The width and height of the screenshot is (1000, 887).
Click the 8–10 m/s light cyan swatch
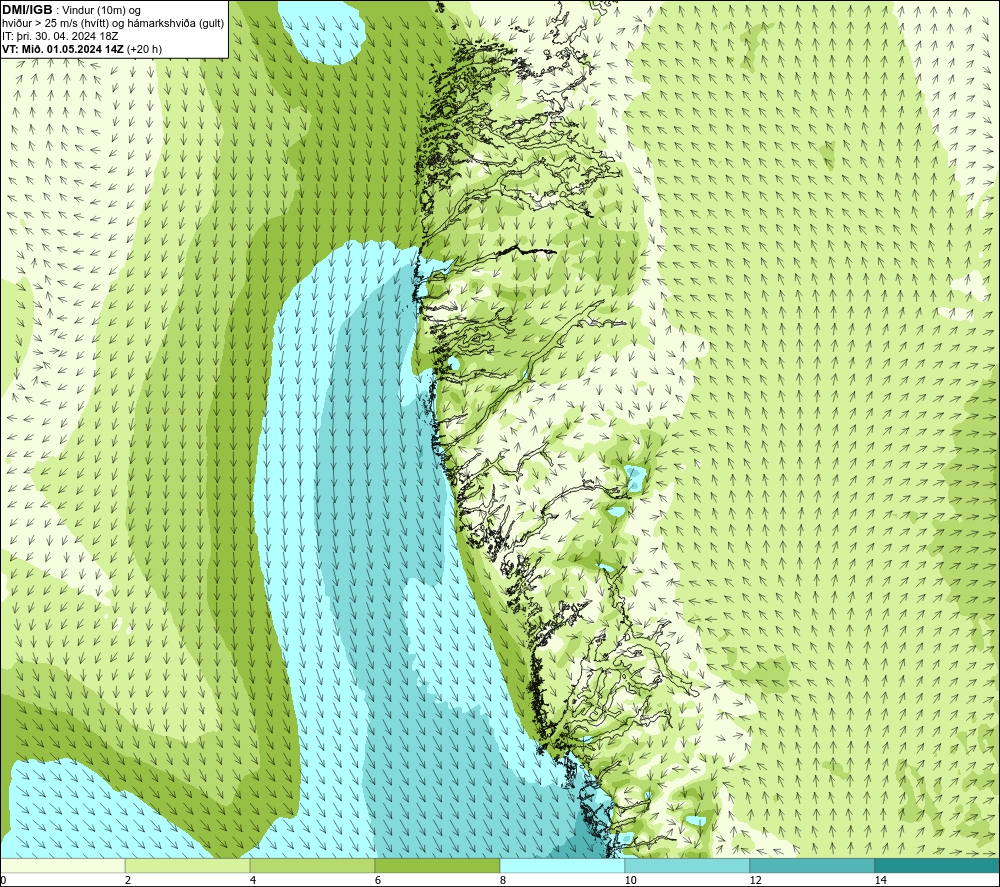coord(562,865)
